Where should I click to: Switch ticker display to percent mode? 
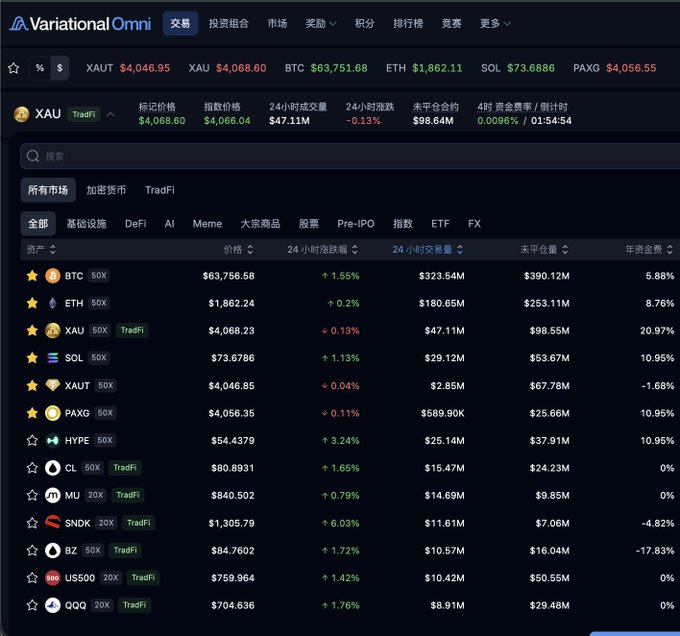click(40, 68)
